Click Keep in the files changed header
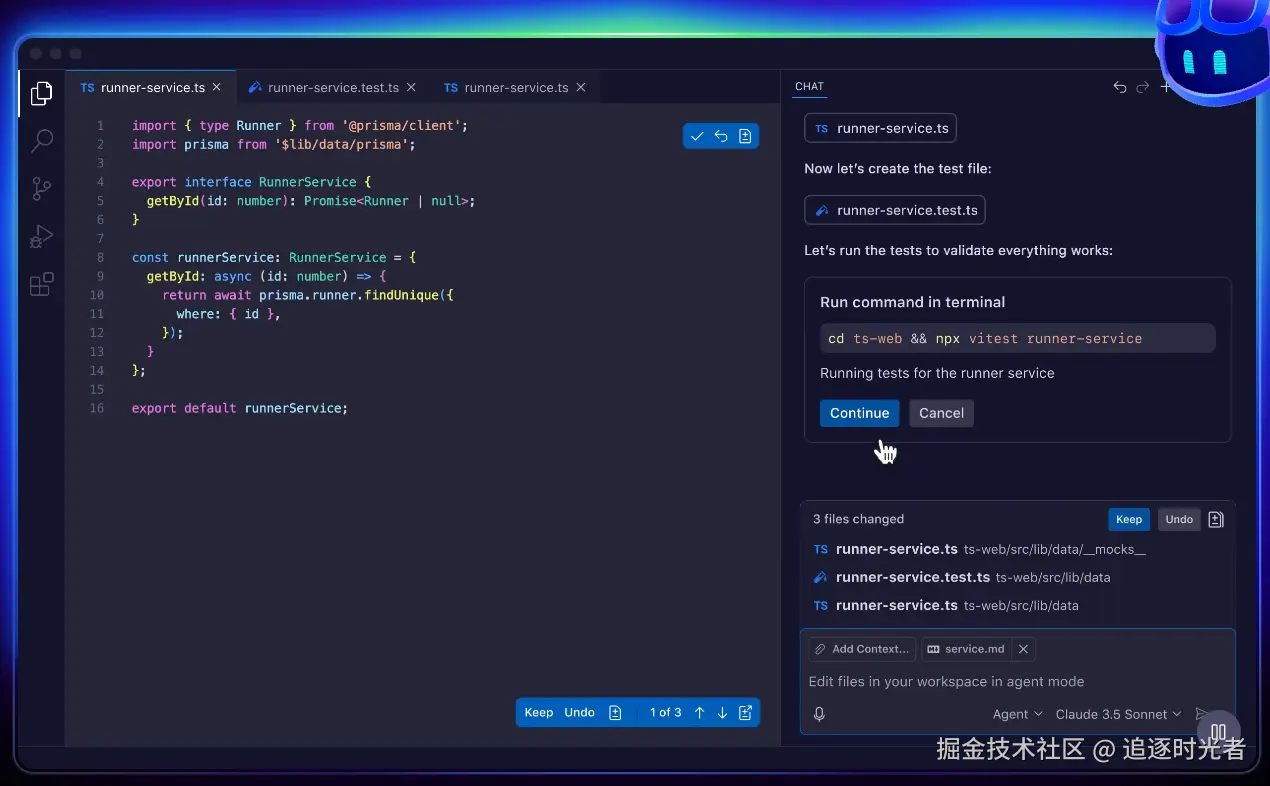1270x786 pixels. point(1129,519)
